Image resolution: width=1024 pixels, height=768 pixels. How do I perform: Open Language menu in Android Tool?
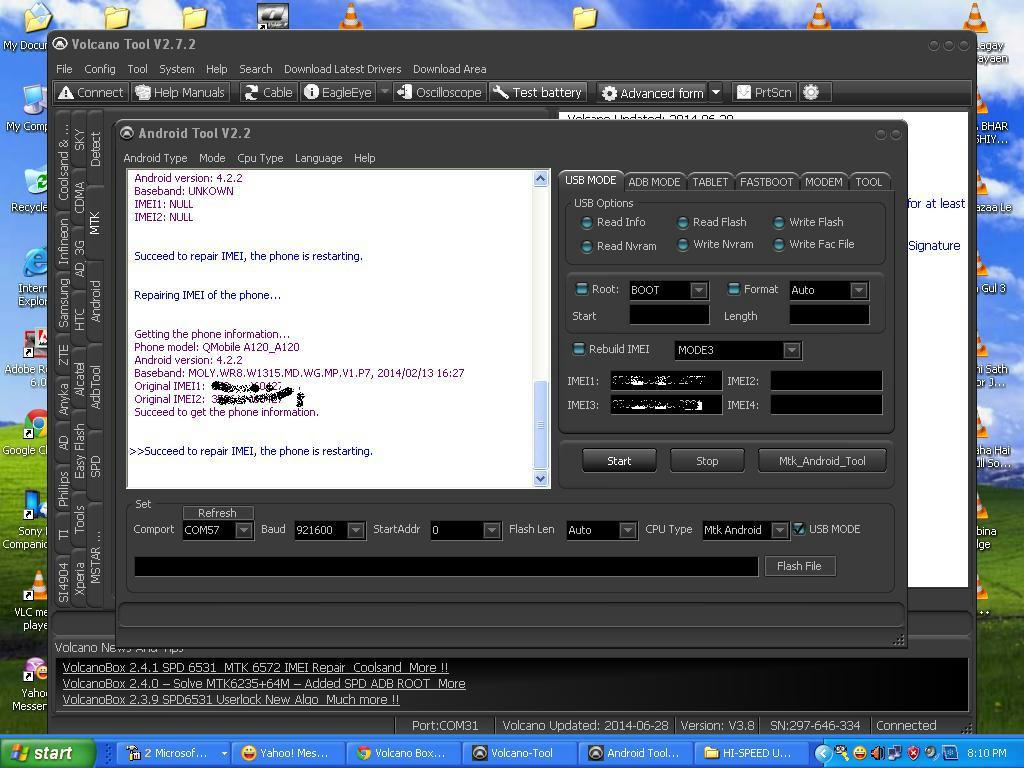[318, 158]
